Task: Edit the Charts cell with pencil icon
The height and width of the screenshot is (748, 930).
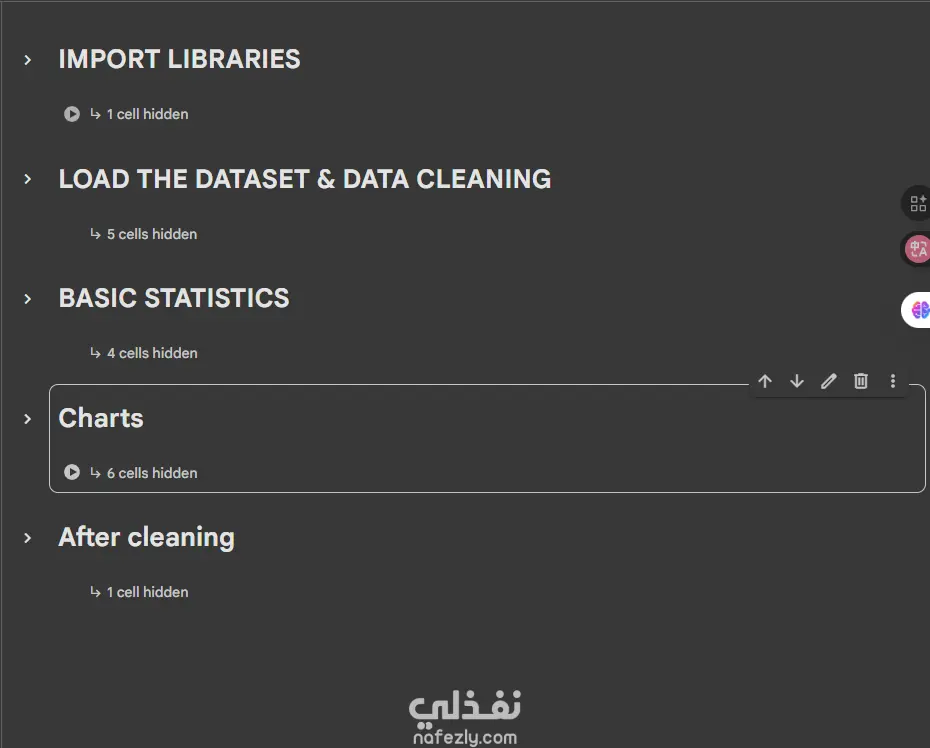Action: [x=829, y=381]
